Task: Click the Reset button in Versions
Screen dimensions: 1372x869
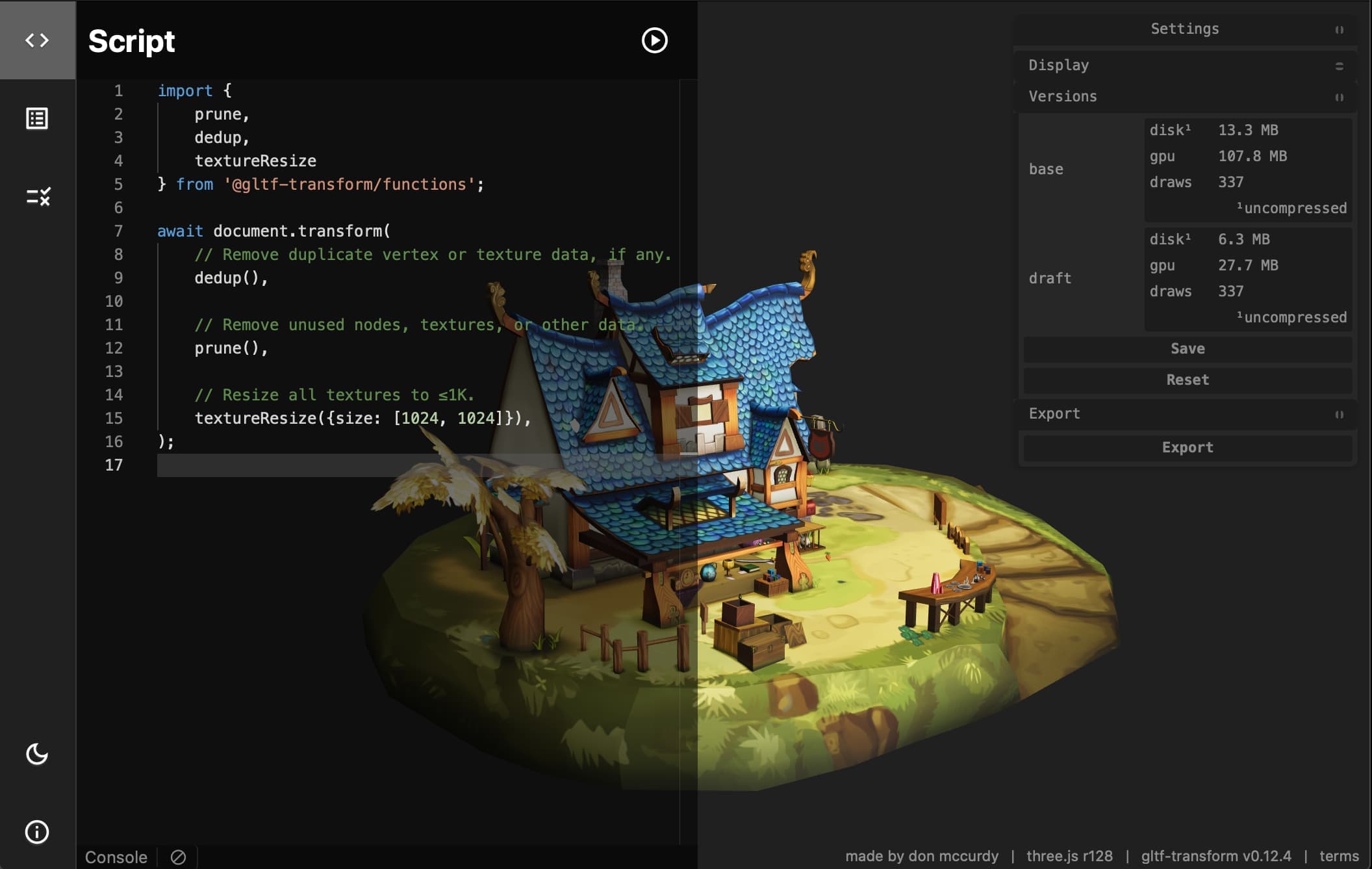Action: coord(1188,380)
